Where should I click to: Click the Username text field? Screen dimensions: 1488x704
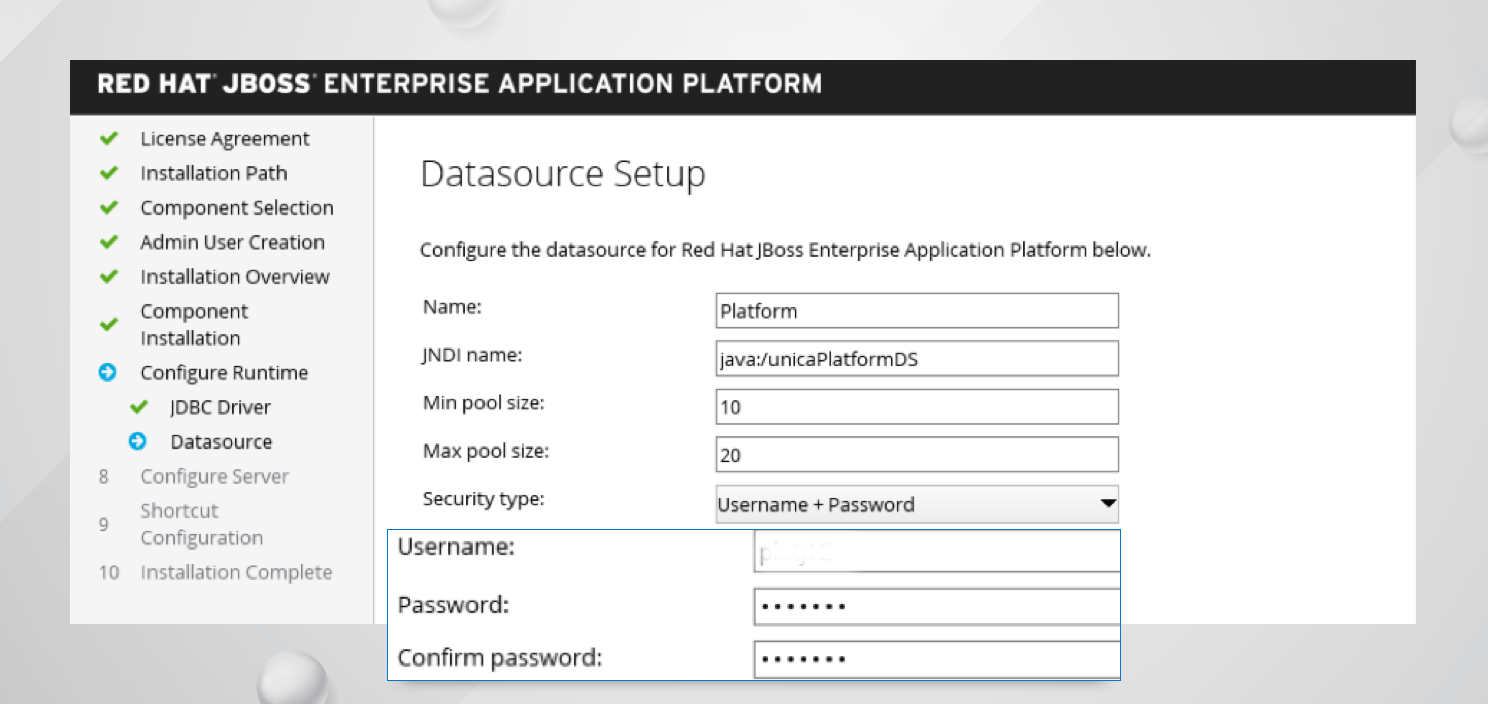(x=936, y=551)
